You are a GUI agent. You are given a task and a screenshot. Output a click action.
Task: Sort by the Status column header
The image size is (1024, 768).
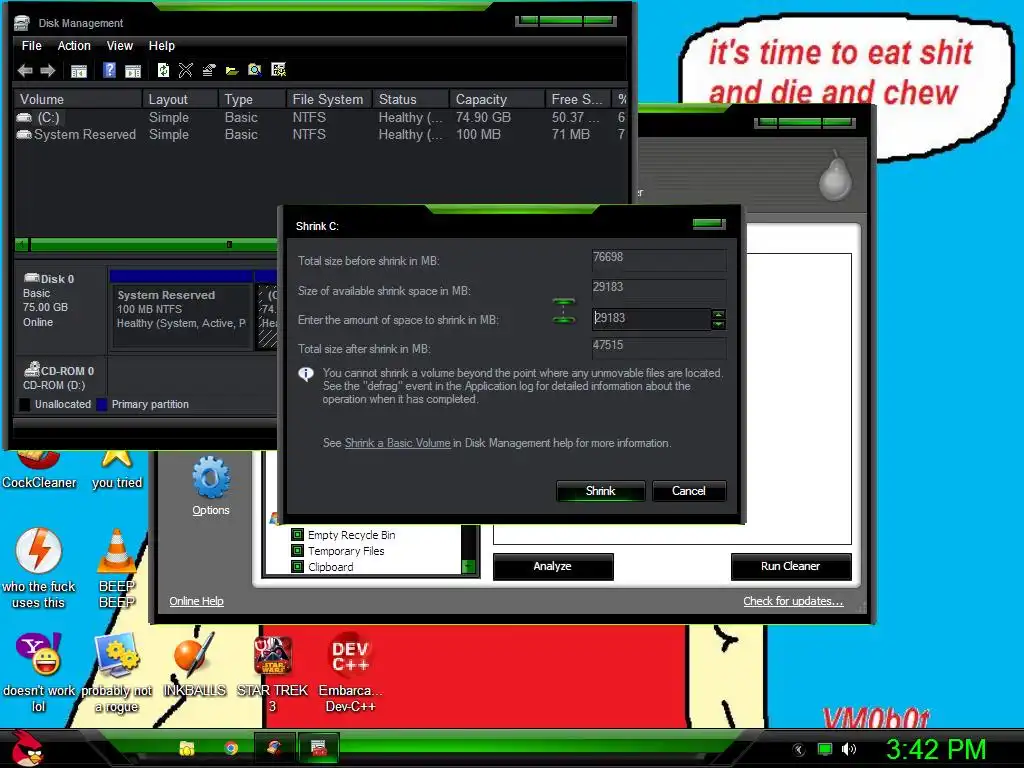click(x=410, y=99)
